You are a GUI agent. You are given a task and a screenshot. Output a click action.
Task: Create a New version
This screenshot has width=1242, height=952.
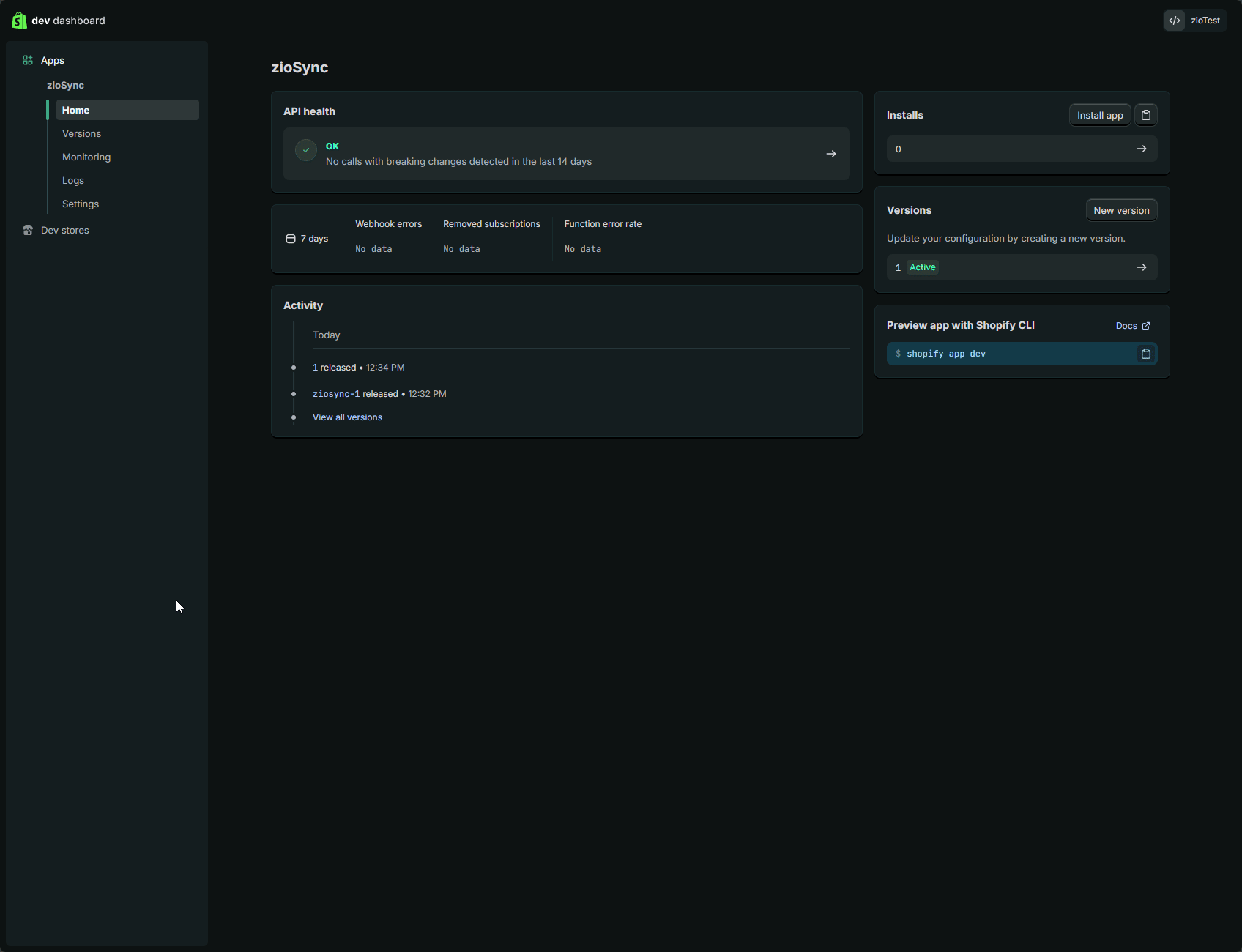pos(1121,210)
